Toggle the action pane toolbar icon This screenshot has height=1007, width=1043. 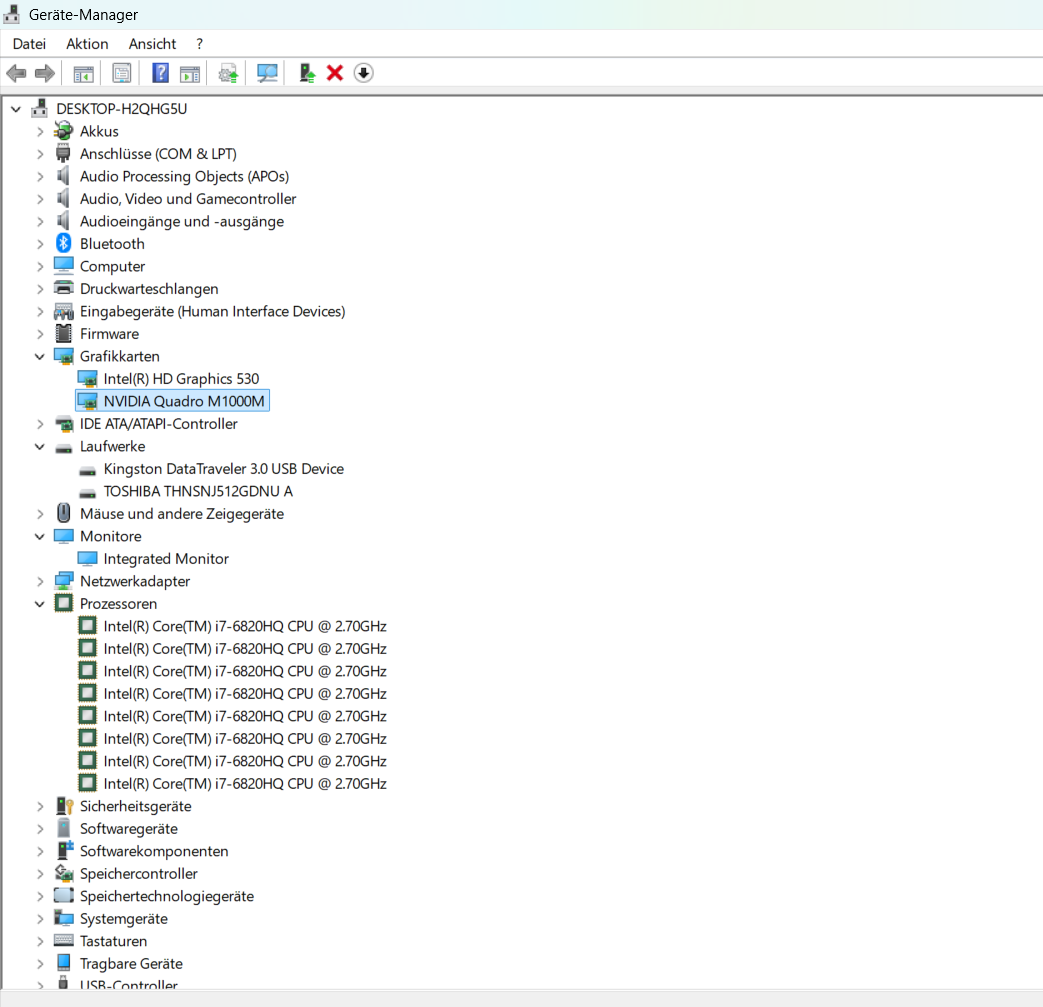(190, 73)
